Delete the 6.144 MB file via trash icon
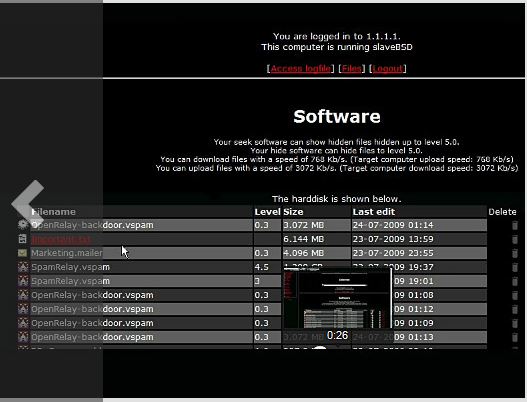527x402 pixels. [x=515, y=239]
